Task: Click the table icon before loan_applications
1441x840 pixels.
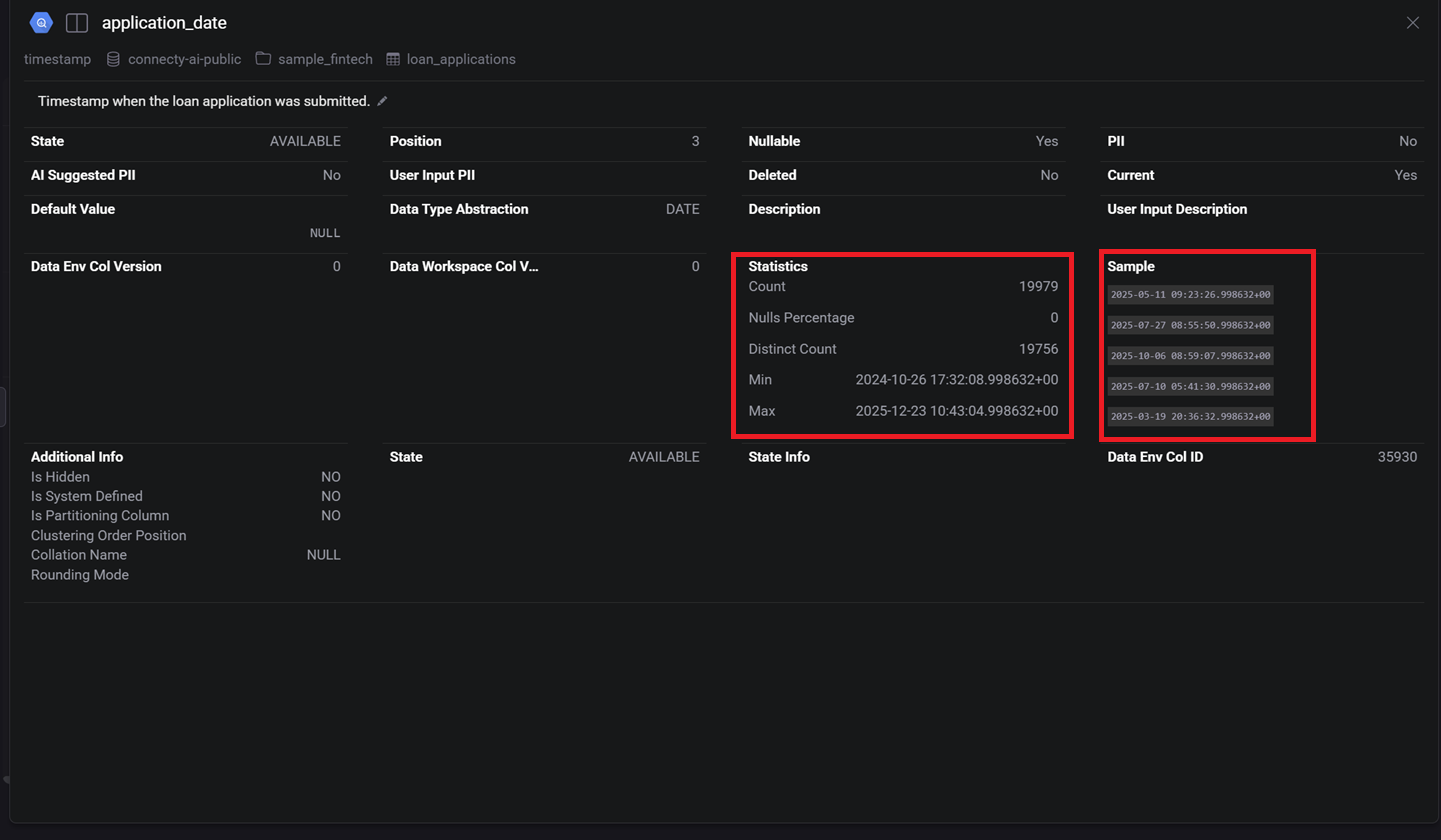Action: coord(393,59)
